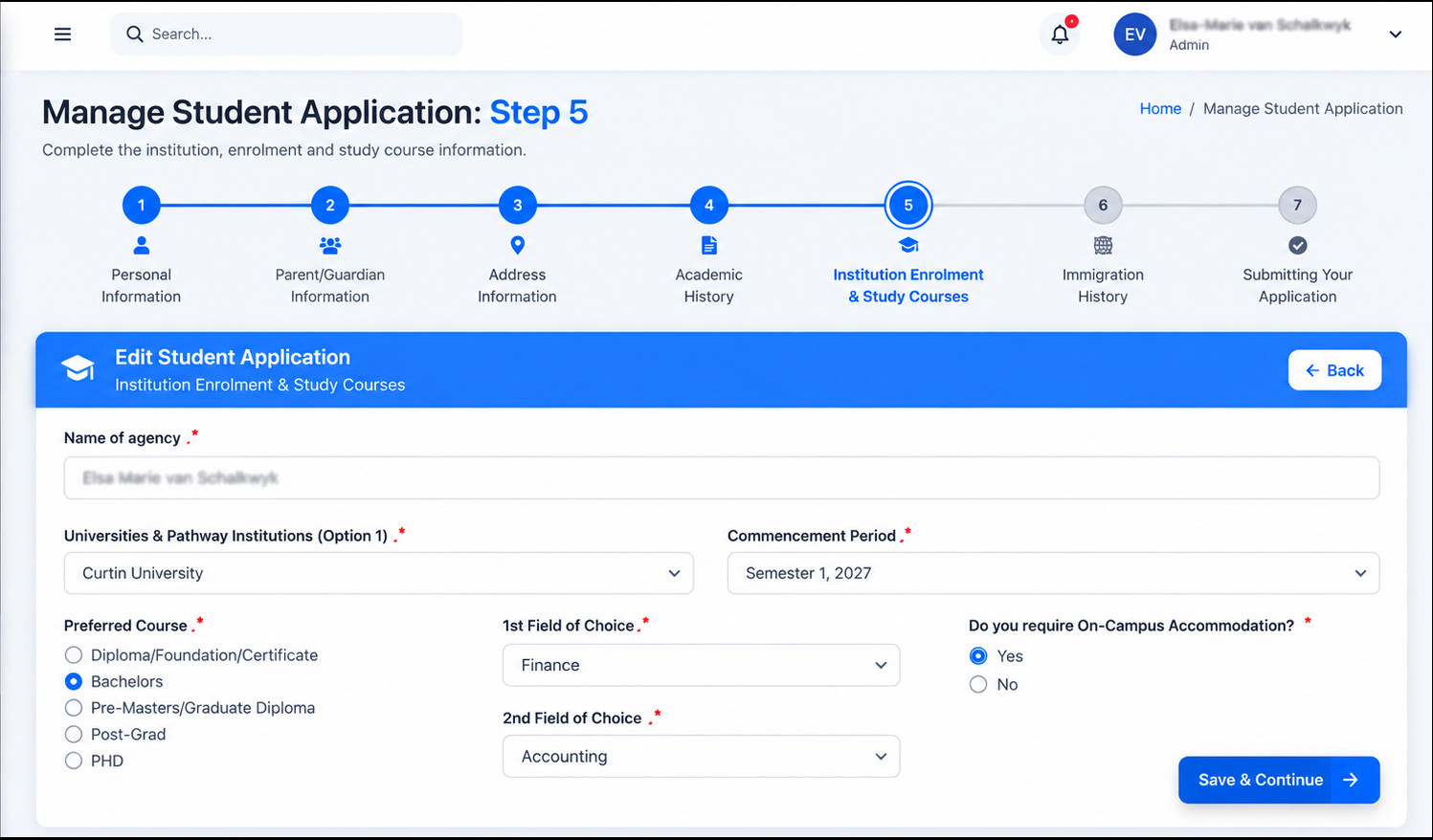The width and height of the screenshot is (1433, 840).
Task: Click the notification bell icon
Action: (x=1060, y=34)
